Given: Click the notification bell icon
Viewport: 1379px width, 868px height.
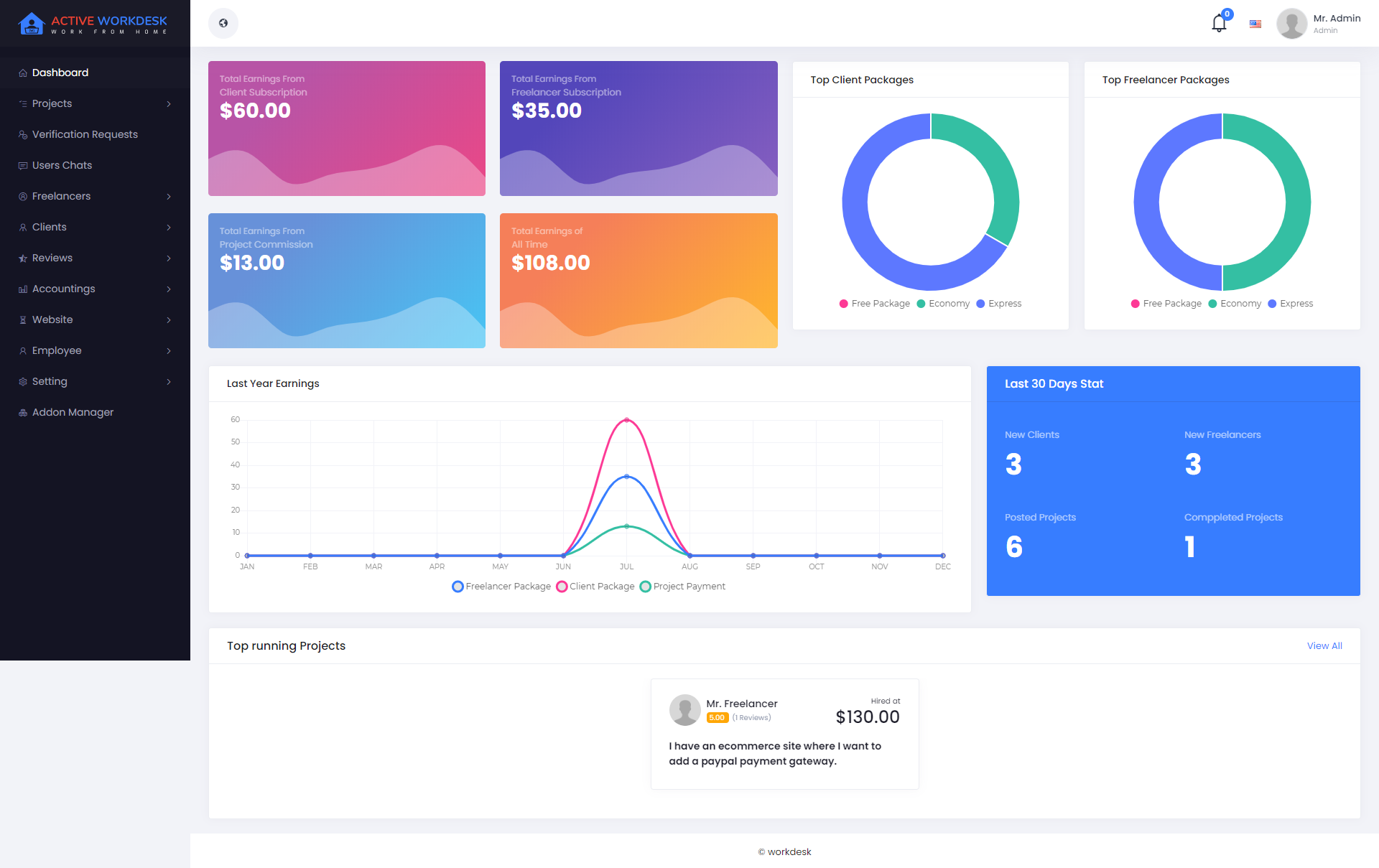Looking at the screenshot, I should point(1219,23).
